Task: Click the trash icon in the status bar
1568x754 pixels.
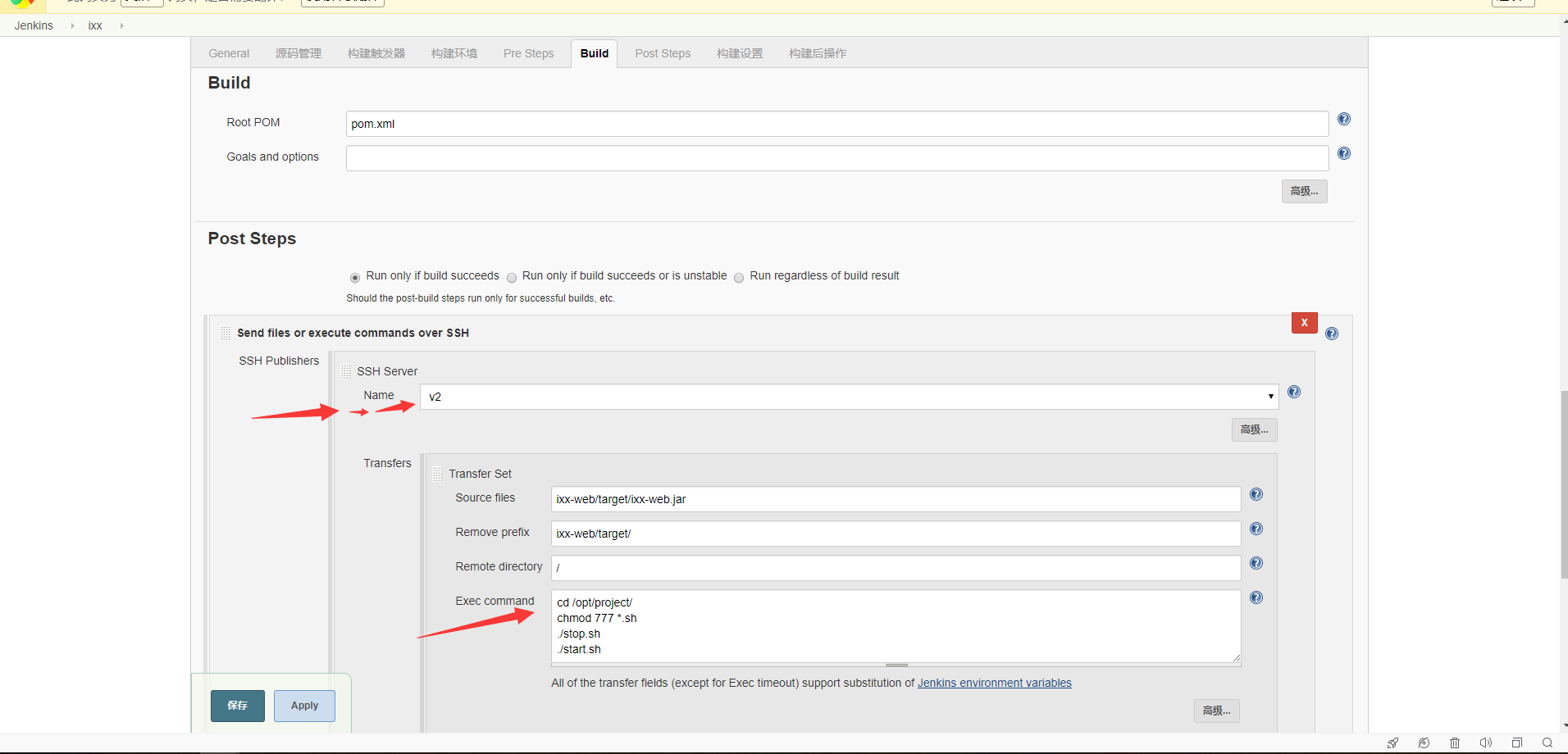Action: (x=1454, y=743)
